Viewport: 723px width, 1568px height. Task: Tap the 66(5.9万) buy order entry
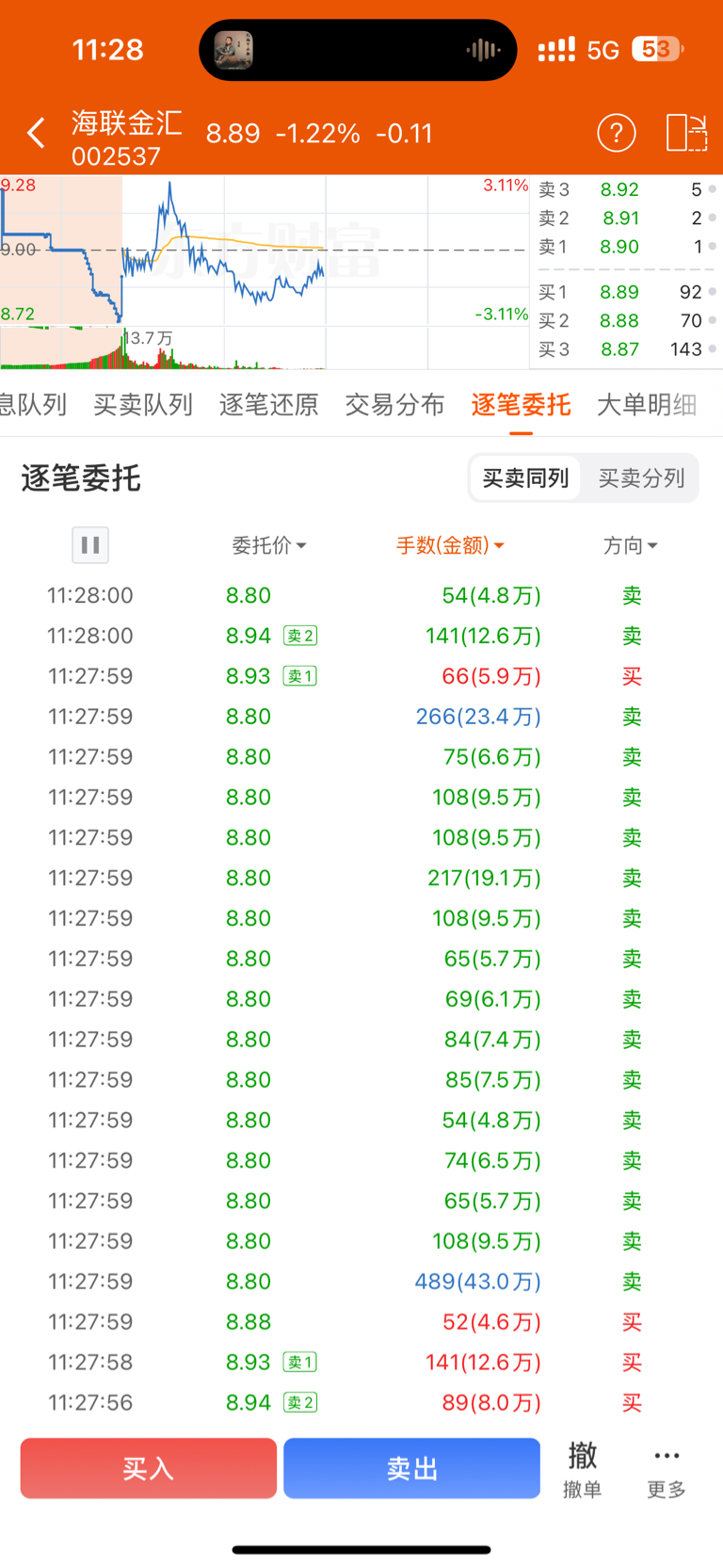point(361,676)
